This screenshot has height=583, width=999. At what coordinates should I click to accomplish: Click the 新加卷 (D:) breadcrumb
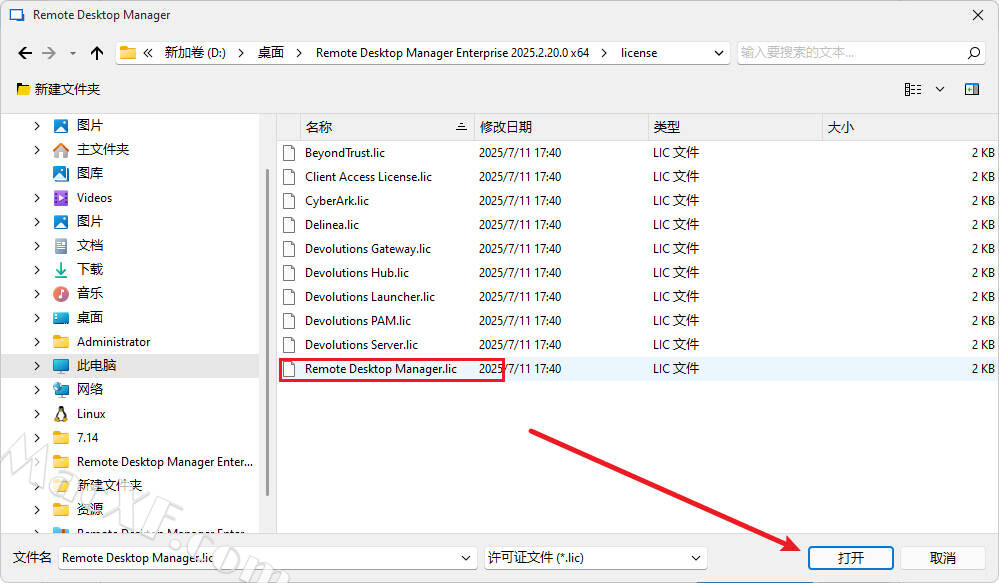click(195, 53)
